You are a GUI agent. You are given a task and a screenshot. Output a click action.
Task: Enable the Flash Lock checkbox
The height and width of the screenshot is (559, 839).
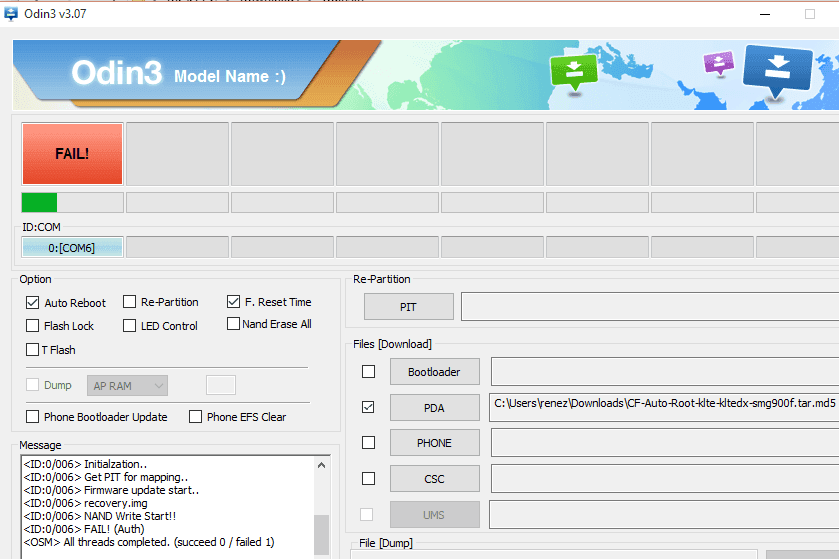point(33,326)
